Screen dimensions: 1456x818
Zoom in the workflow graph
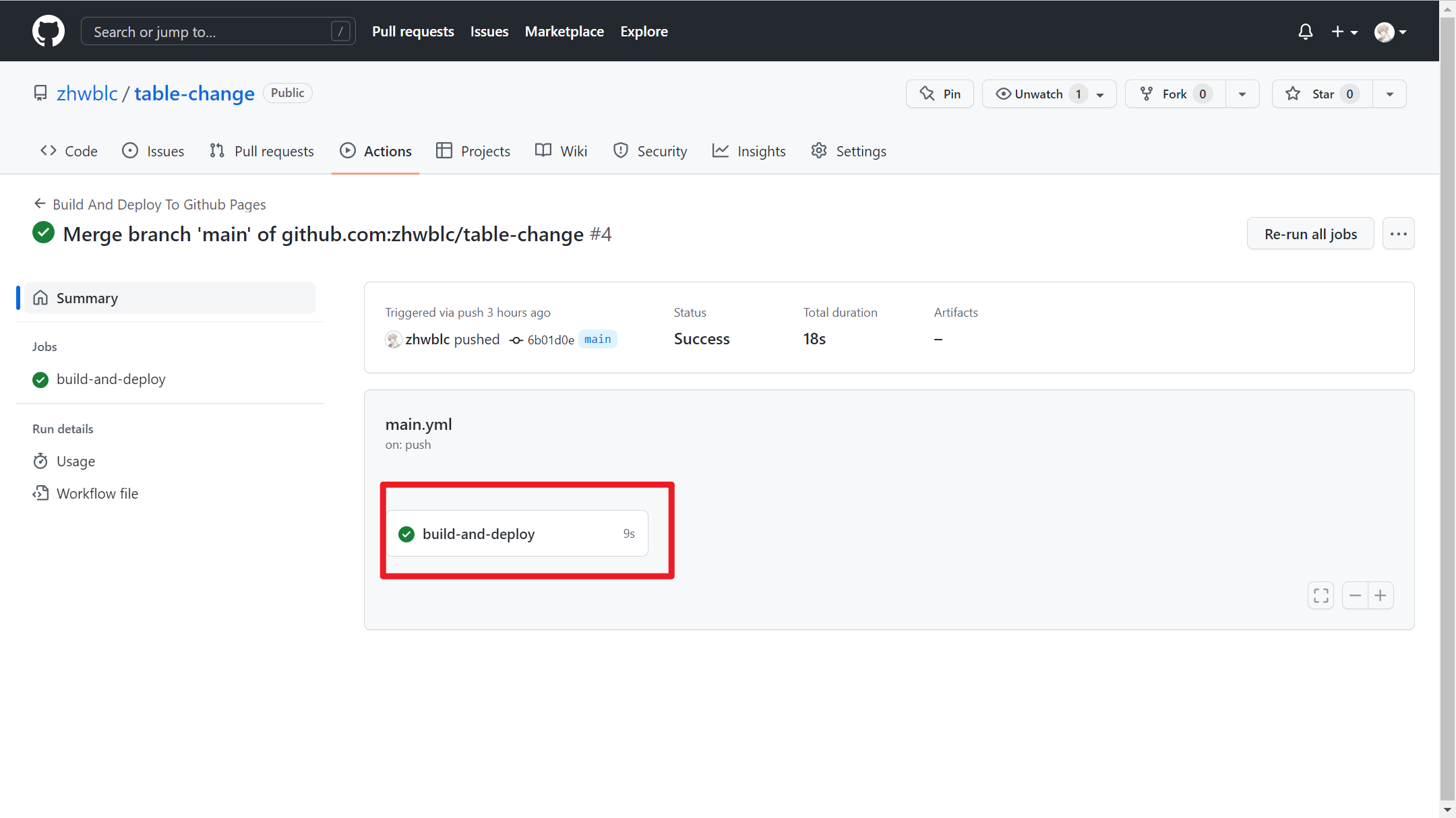1381,596
